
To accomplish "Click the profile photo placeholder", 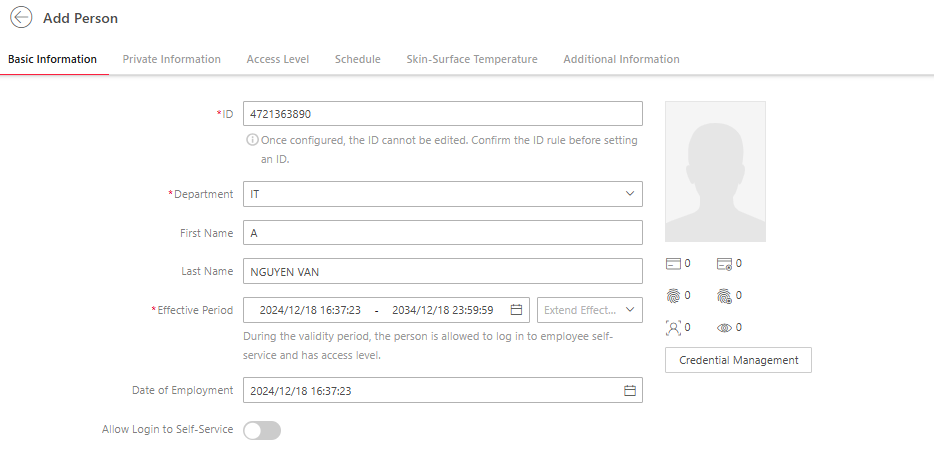I will (715, 172).
